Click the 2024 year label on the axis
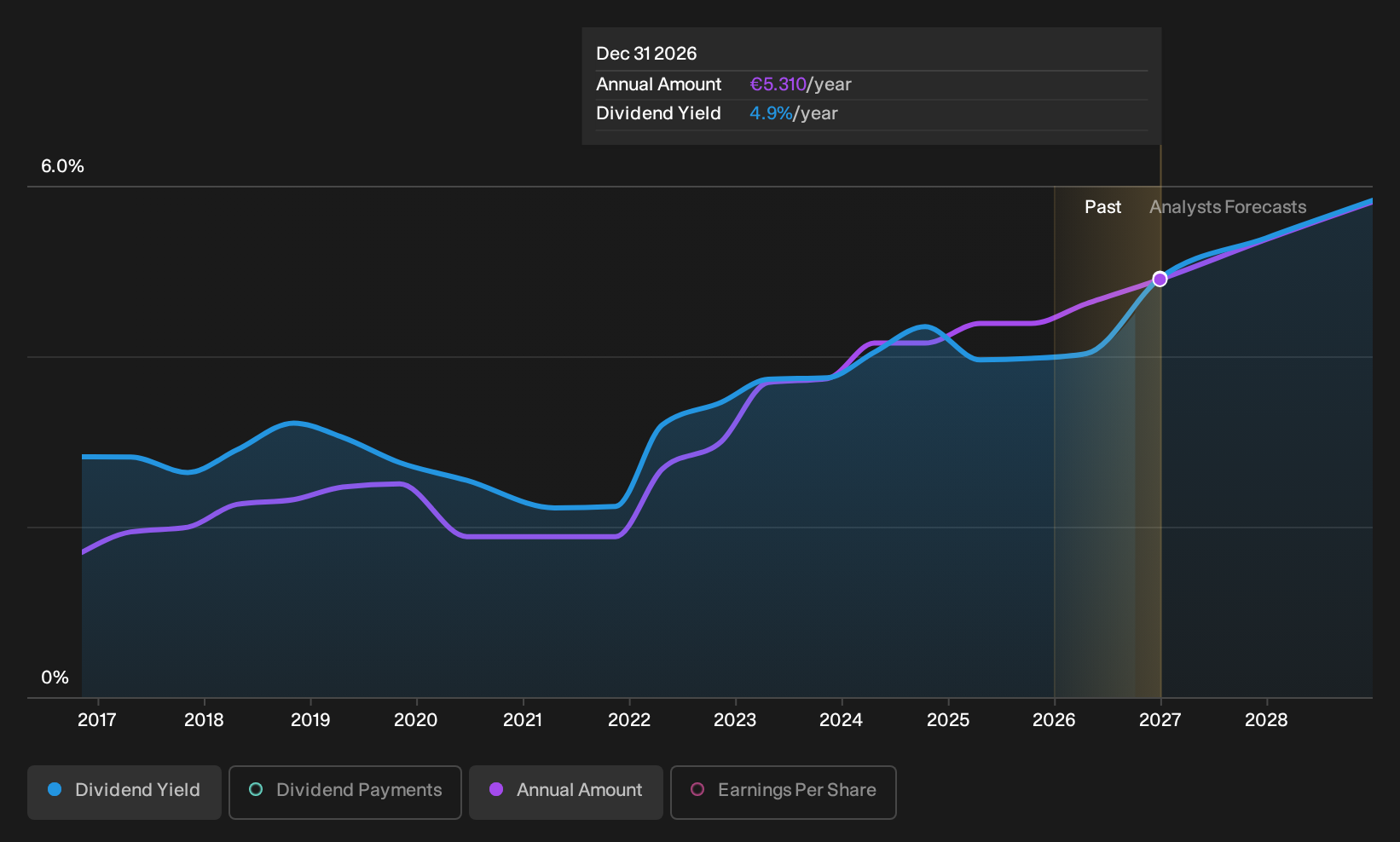This screenshot has height=842, width=1400. pos(842,720)
